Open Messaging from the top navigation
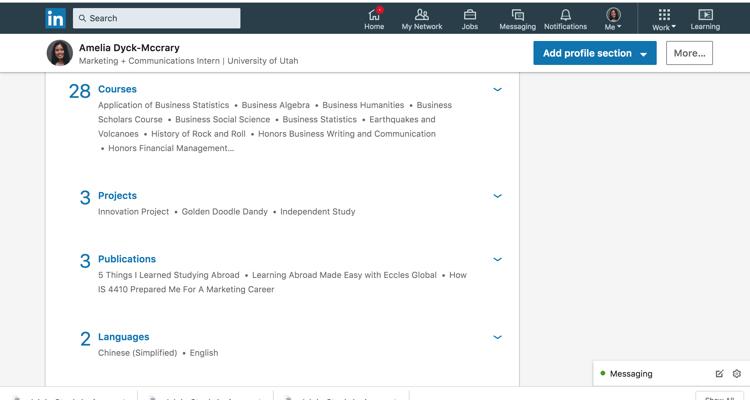 (517, 19)
